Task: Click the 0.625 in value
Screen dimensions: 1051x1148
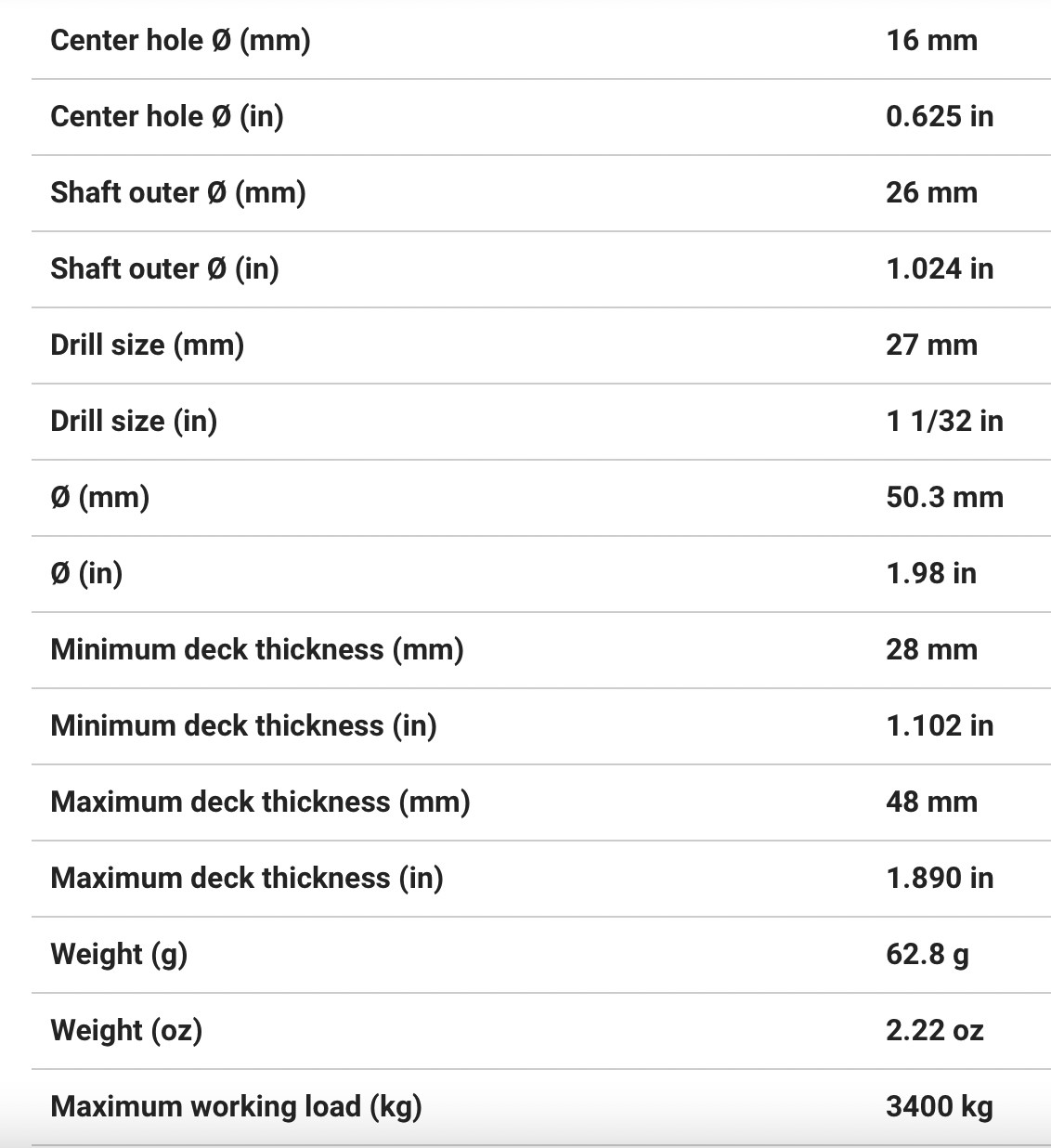Action: tap(939, 117)
